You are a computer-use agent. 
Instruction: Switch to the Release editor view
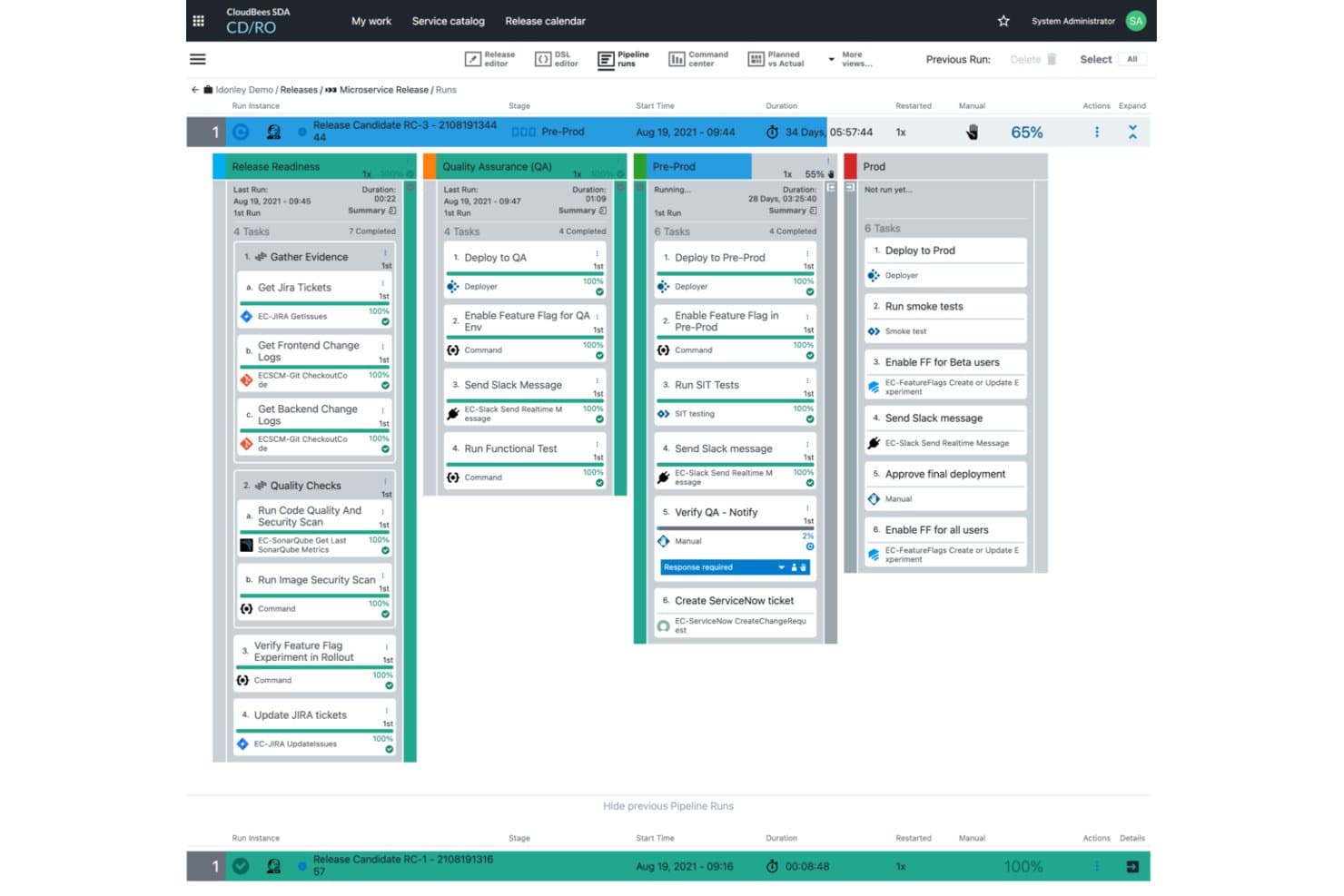[490, 59]
